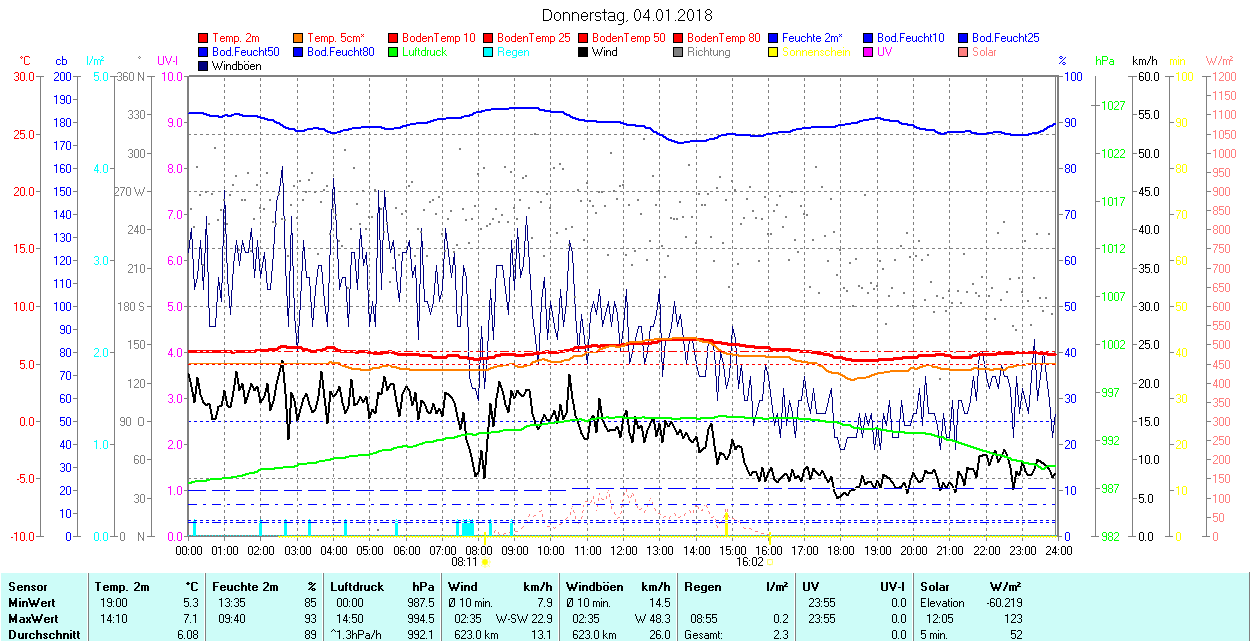Click the gray Richtung legend square
The image size is (1250, 641).
[x=678, y=52]
